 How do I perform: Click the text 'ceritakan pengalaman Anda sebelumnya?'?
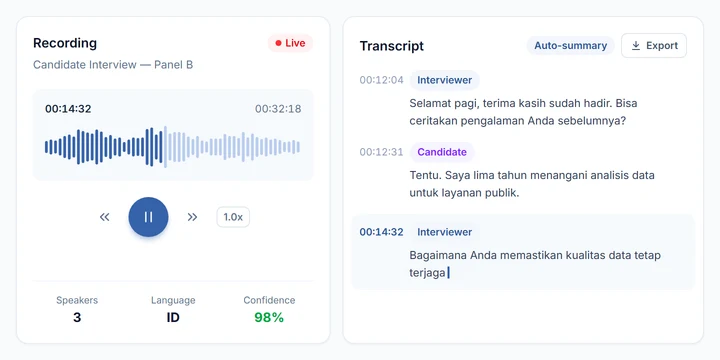click(518, 121)
